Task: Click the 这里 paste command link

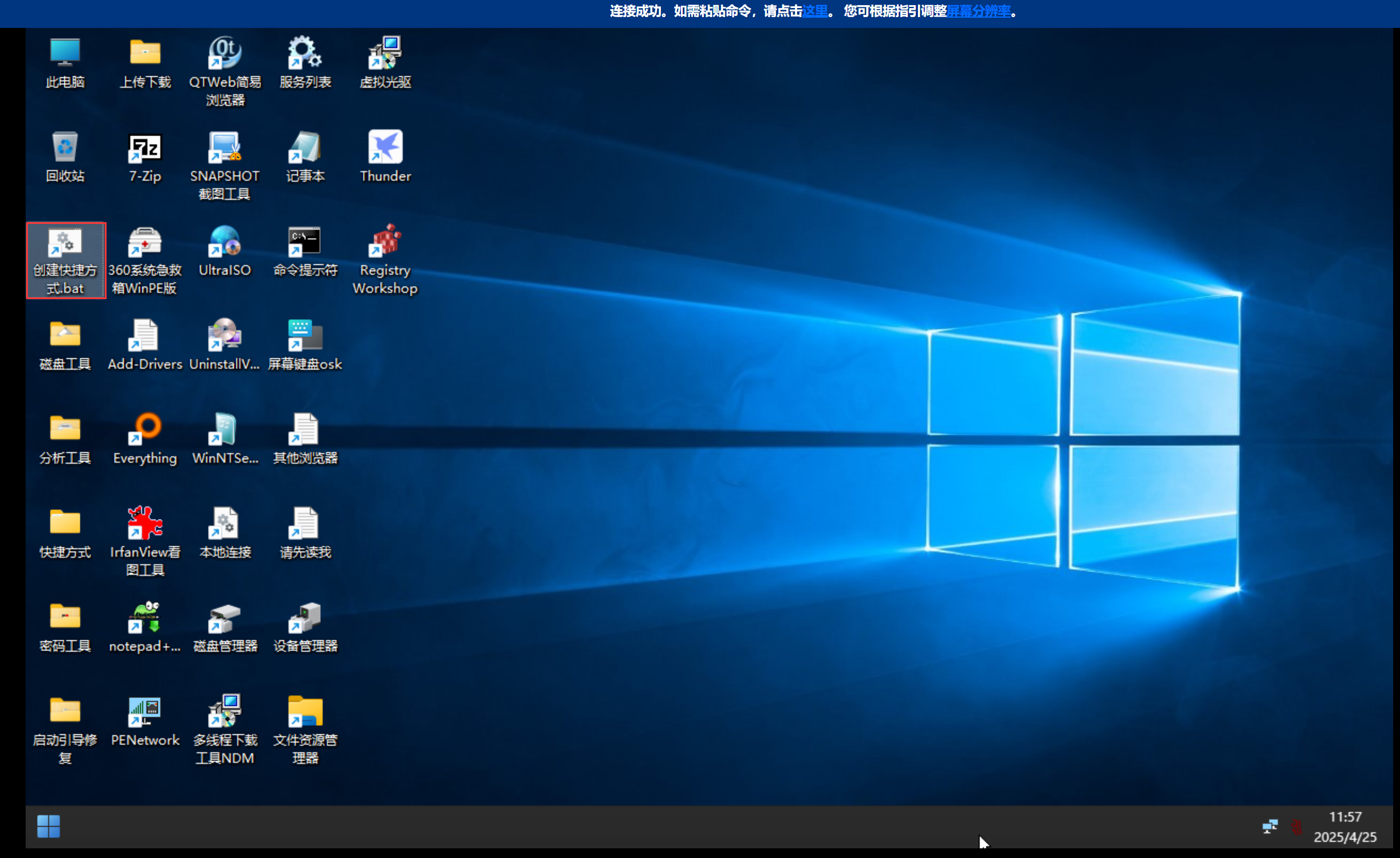Action: [815, 11]
